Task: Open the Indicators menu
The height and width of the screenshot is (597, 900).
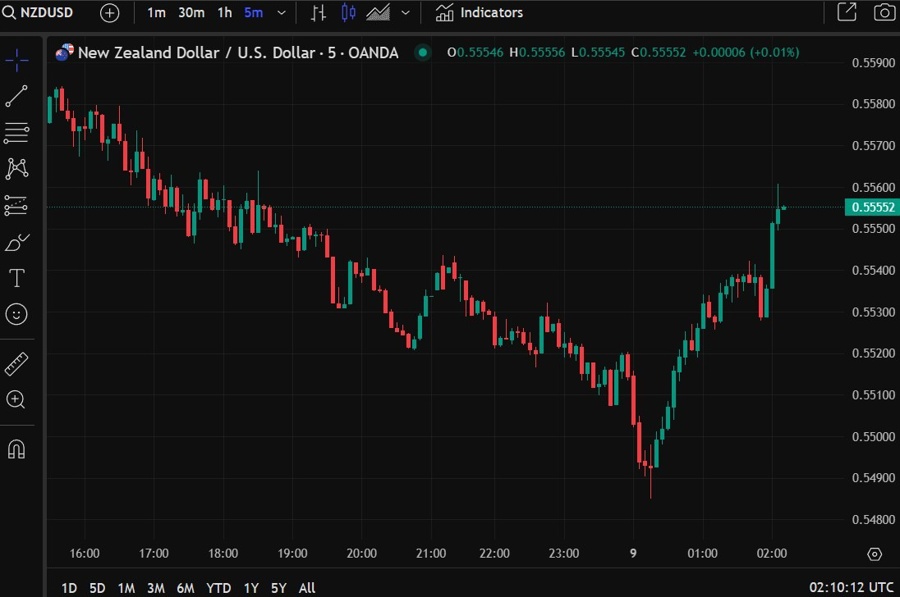Action: (479, 13)
